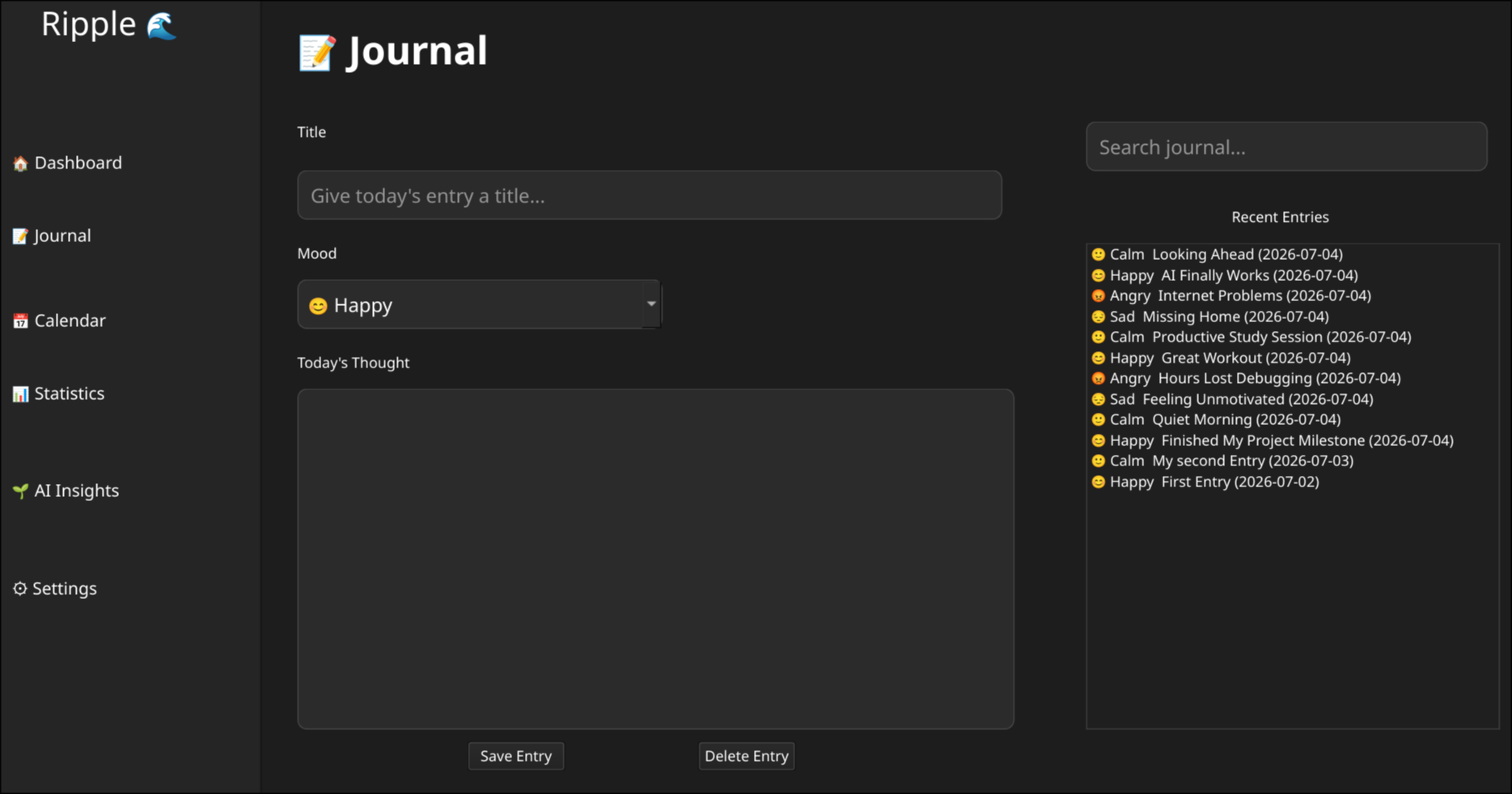Screen dimensions: 1512x794
Task: Click the angry emoji of Hours Lost Debugging
Action: coord(1098,379)
